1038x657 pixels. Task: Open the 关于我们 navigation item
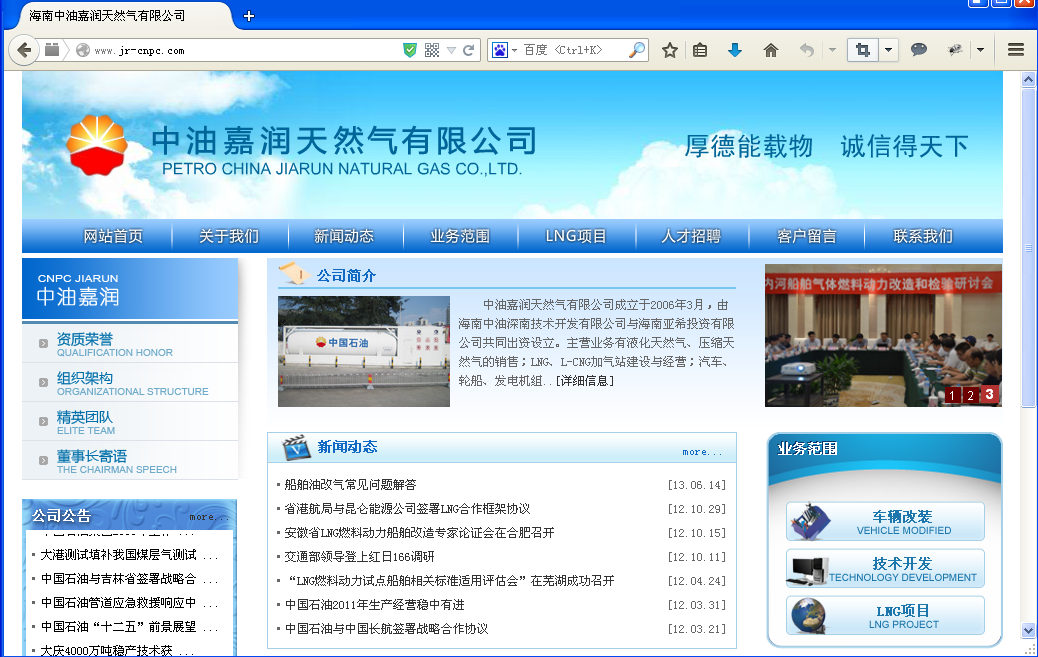pyautogui.click(x=229, y=236)
